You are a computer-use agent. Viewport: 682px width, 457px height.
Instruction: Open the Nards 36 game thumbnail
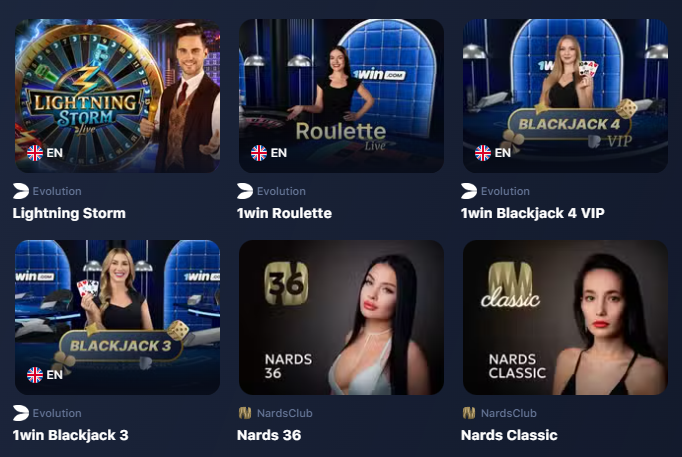click(341, 317)
